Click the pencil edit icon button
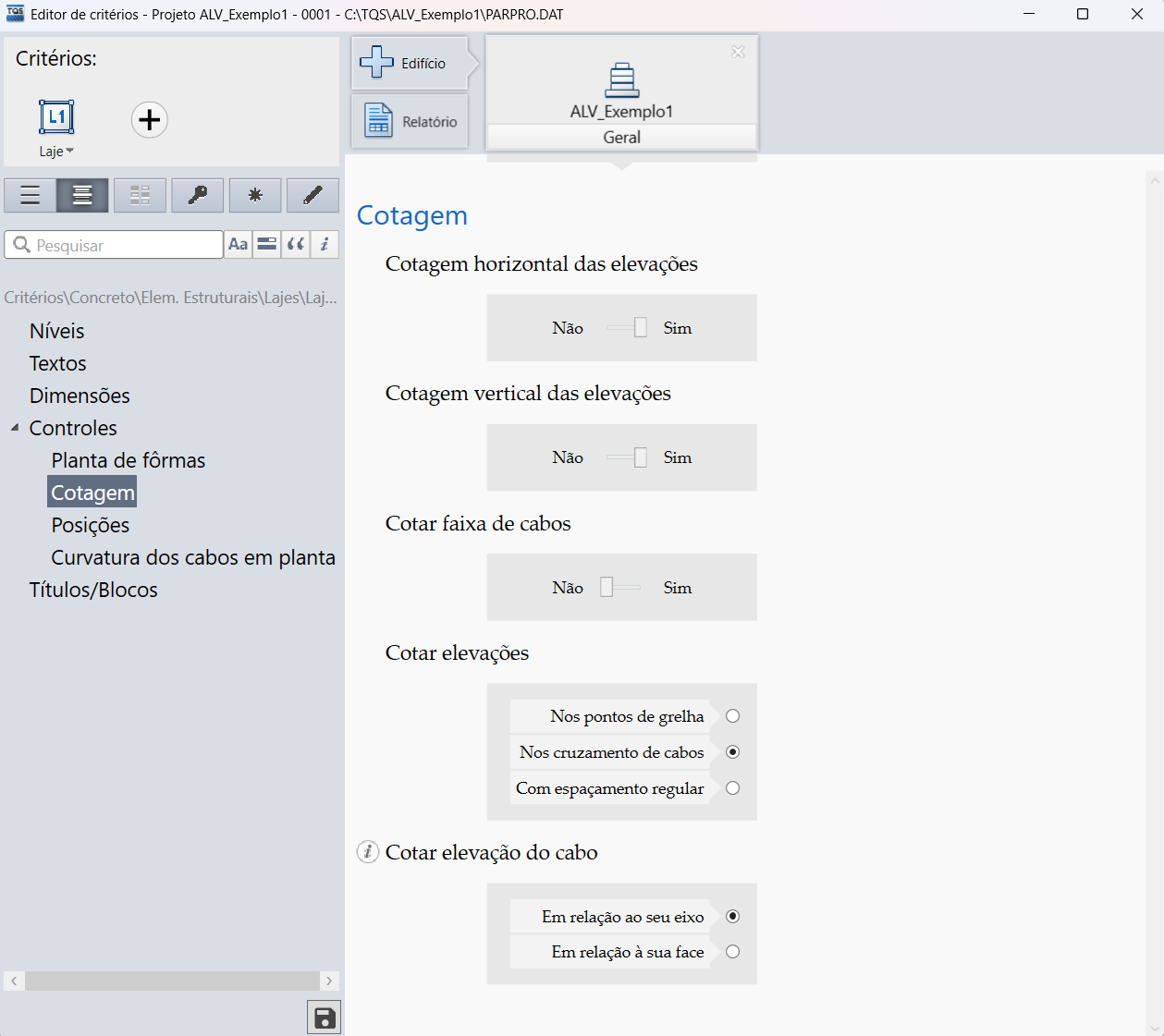The width and height of the screenshot is (1164, 1036). pyautogui.click(x=312, y=195)
